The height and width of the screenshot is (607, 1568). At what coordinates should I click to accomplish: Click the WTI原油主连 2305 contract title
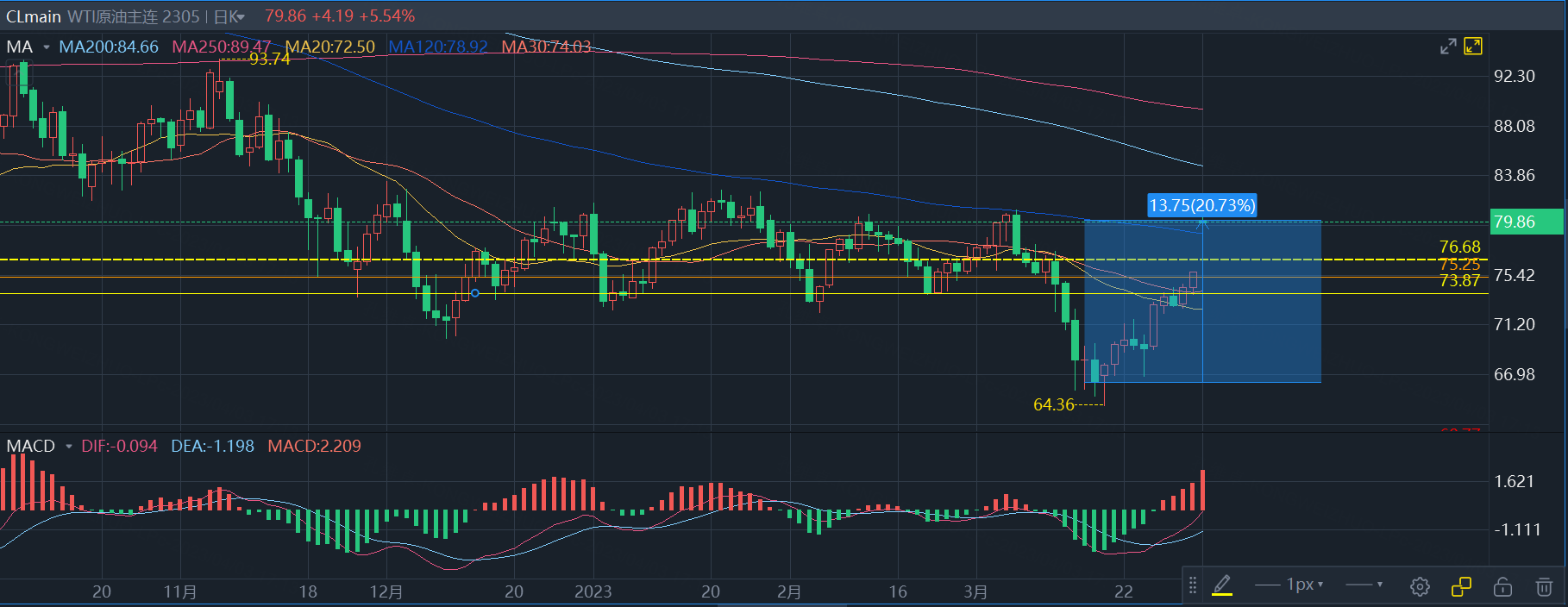(x=134, y=16)
